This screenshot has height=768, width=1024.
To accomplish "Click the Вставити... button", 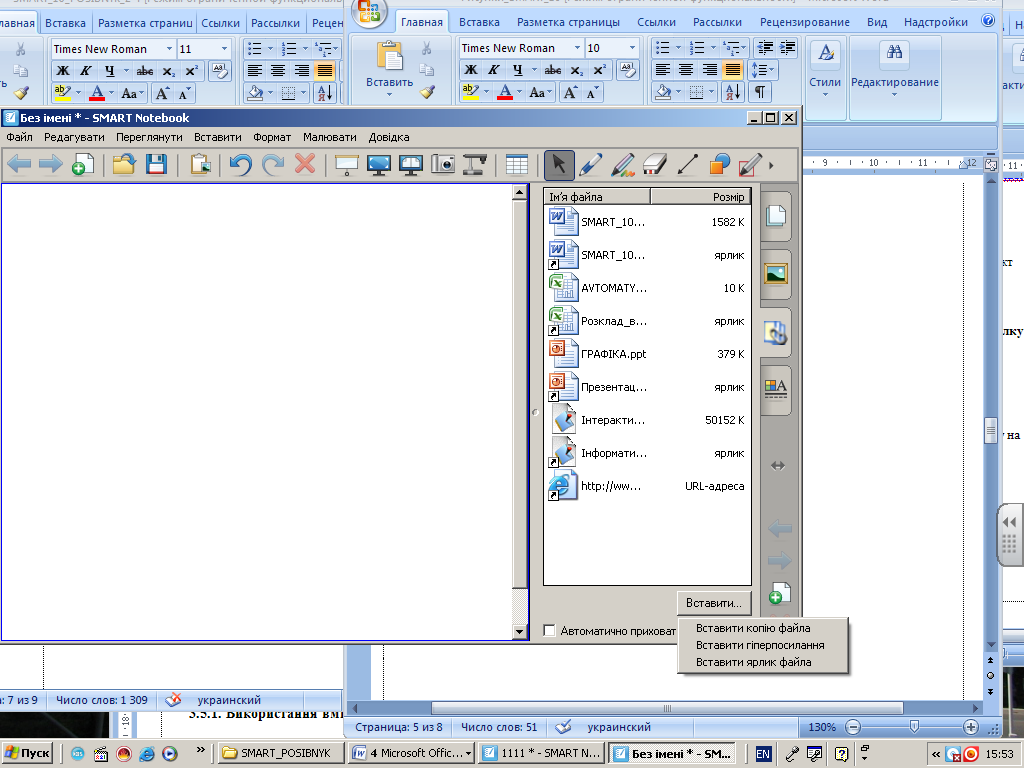I will pos(714,603).
